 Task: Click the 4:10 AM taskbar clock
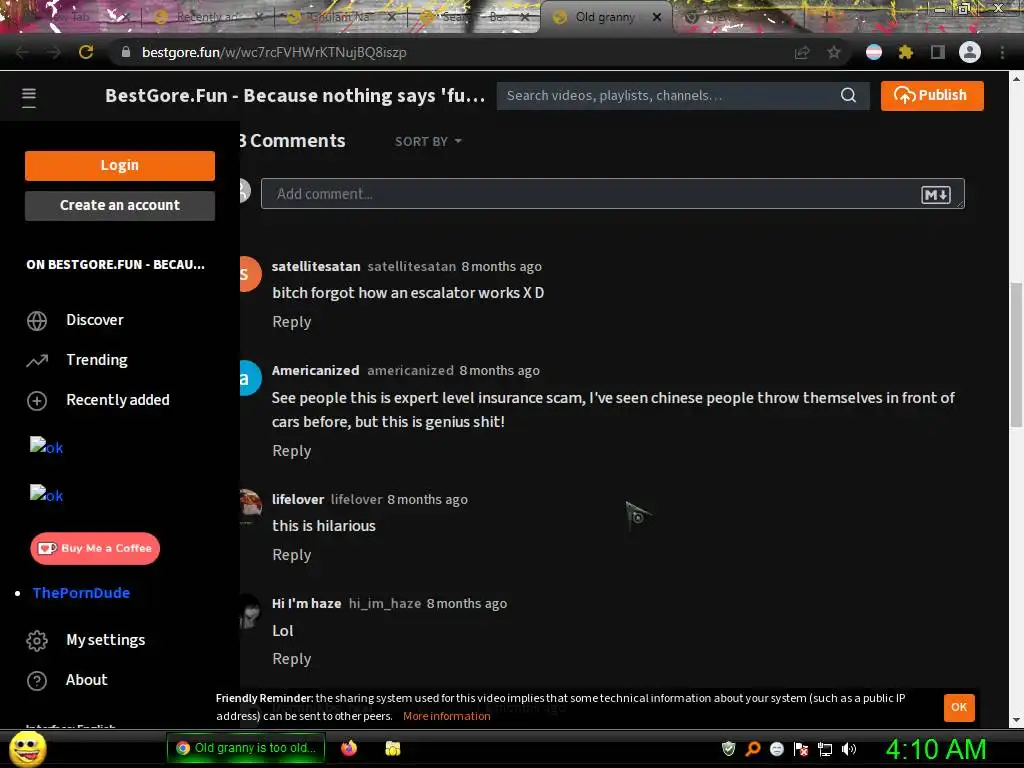click(935, 749)
